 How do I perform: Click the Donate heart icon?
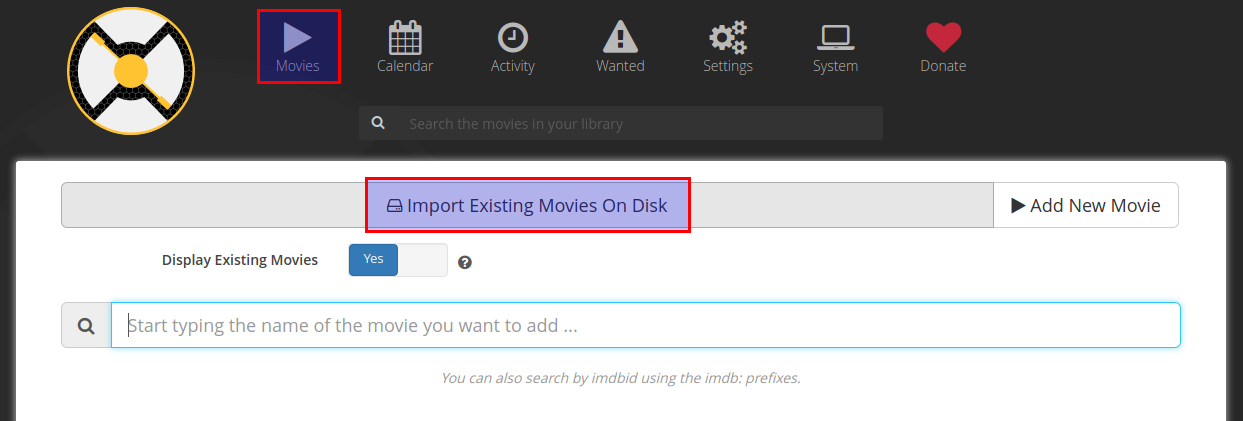[943, 38]
